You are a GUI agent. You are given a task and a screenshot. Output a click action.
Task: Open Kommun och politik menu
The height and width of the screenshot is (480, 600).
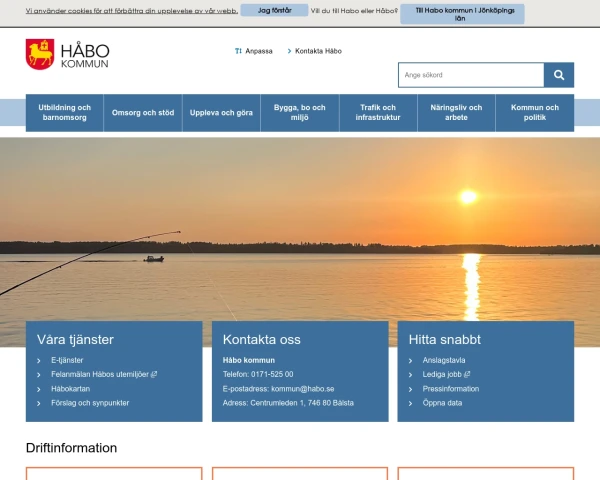pos(535,113)
